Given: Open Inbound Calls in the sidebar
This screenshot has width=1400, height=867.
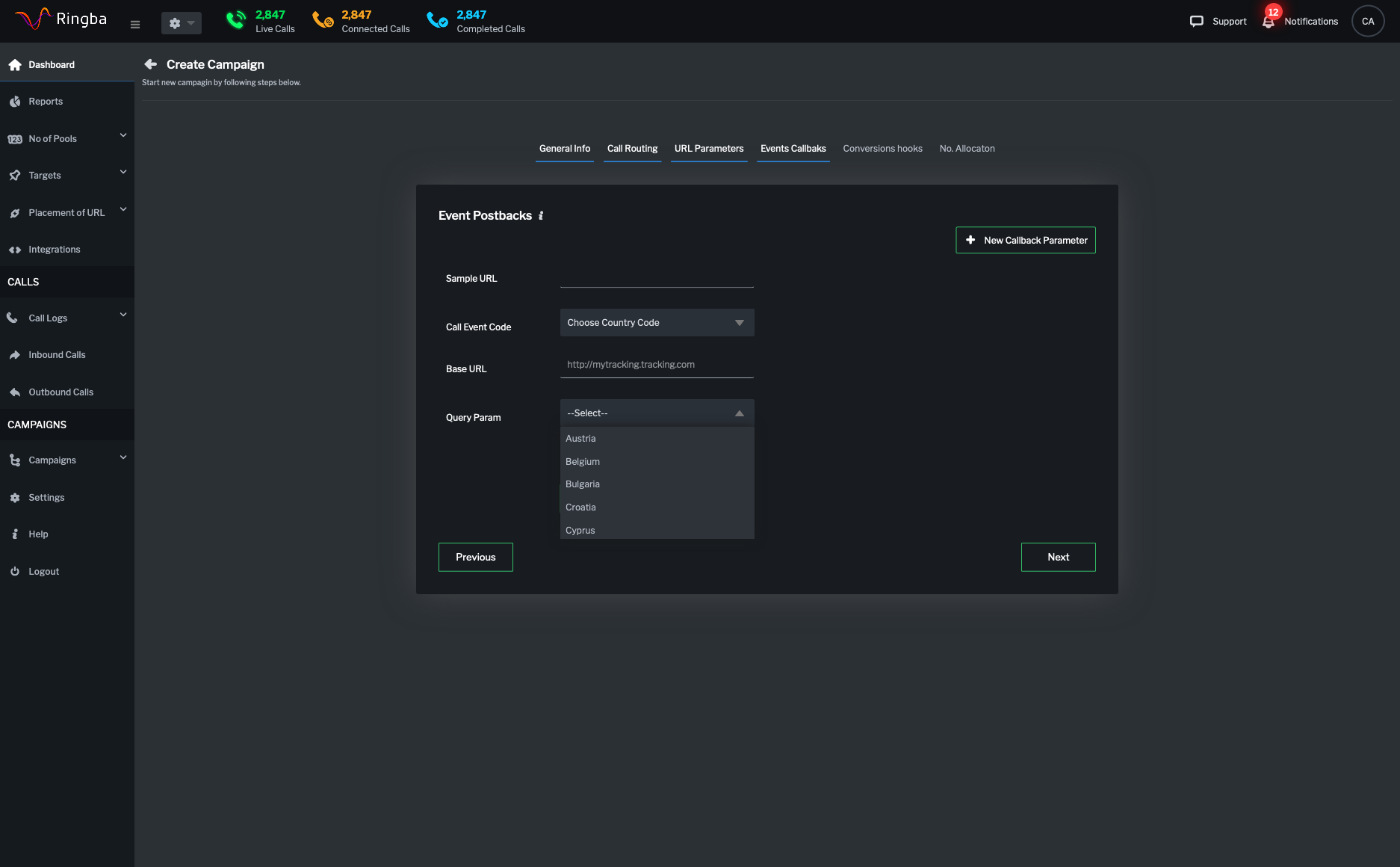Looking at the screenshot, I should (57, 355).
